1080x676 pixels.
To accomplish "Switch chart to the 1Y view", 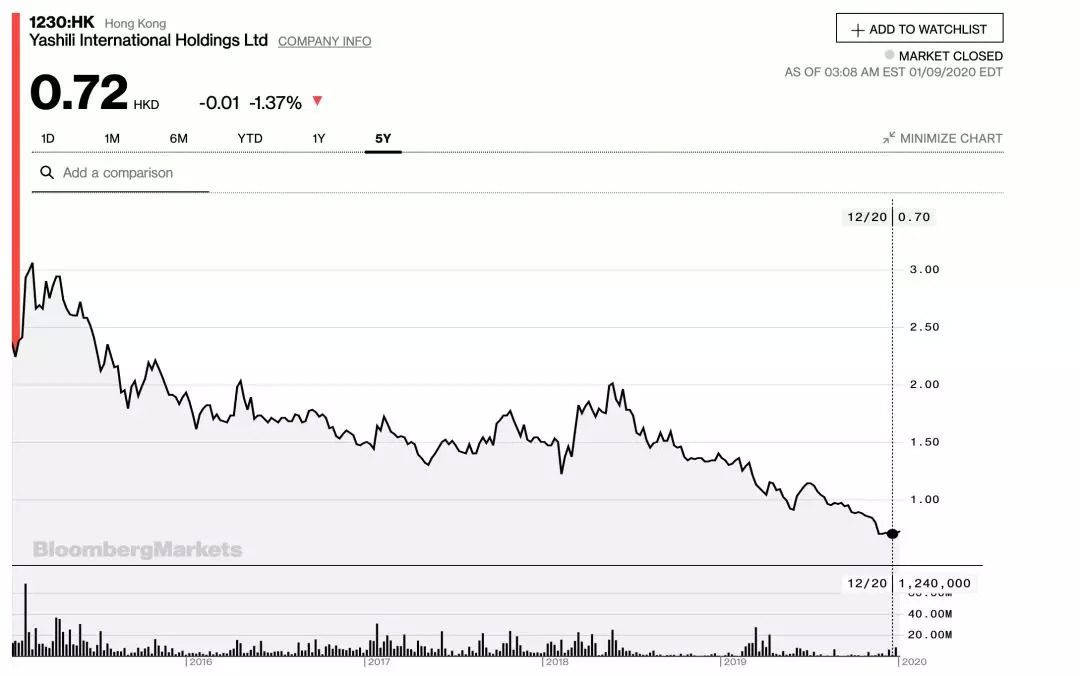I will tap(319, 138).
